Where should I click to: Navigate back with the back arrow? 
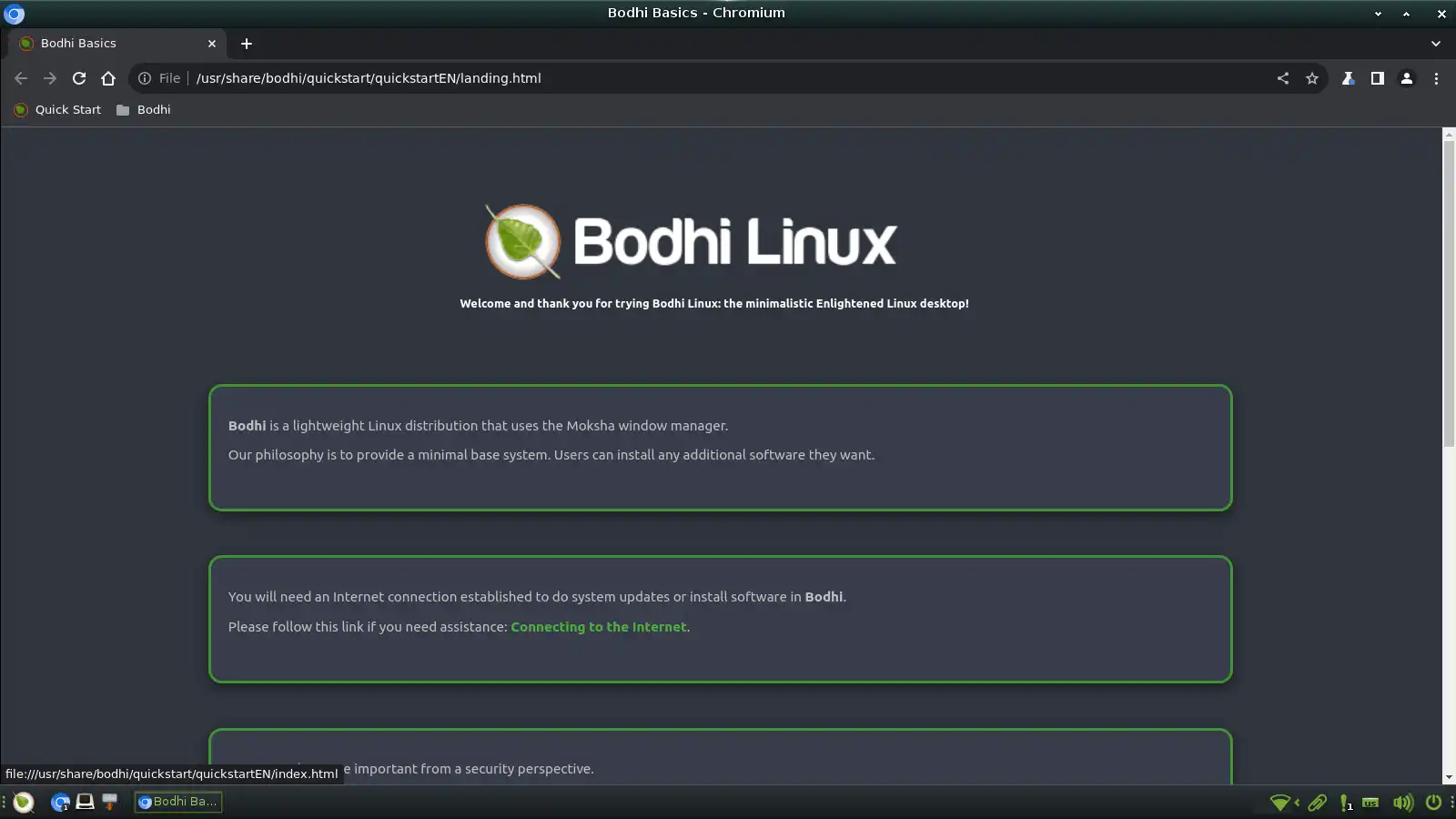point(21,78)
